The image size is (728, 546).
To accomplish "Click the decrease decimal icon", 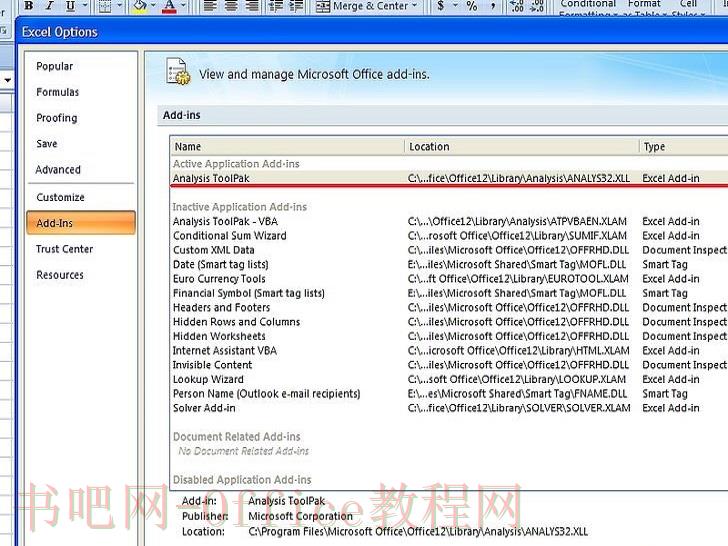I will 537,6.
